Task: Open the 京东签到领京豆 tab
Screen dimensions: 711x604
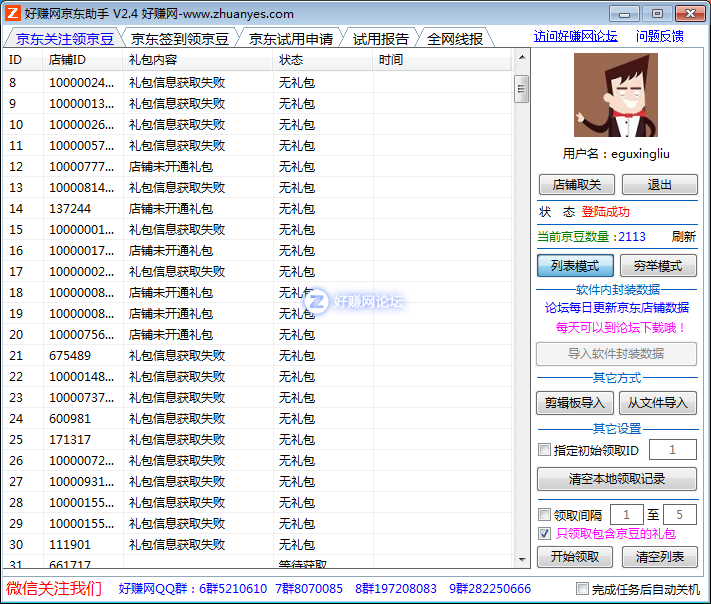Action: 180,39
